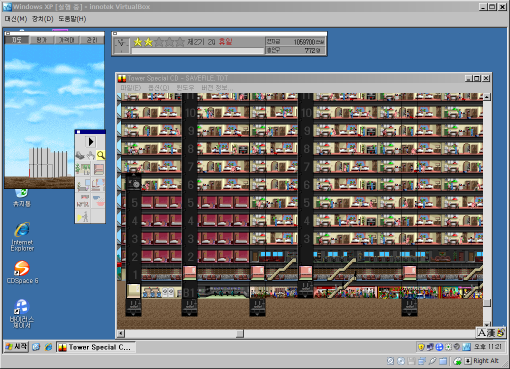Click the Tower Special CD taskbar button
The image size is (510, 369).
[x=96, y=347]
